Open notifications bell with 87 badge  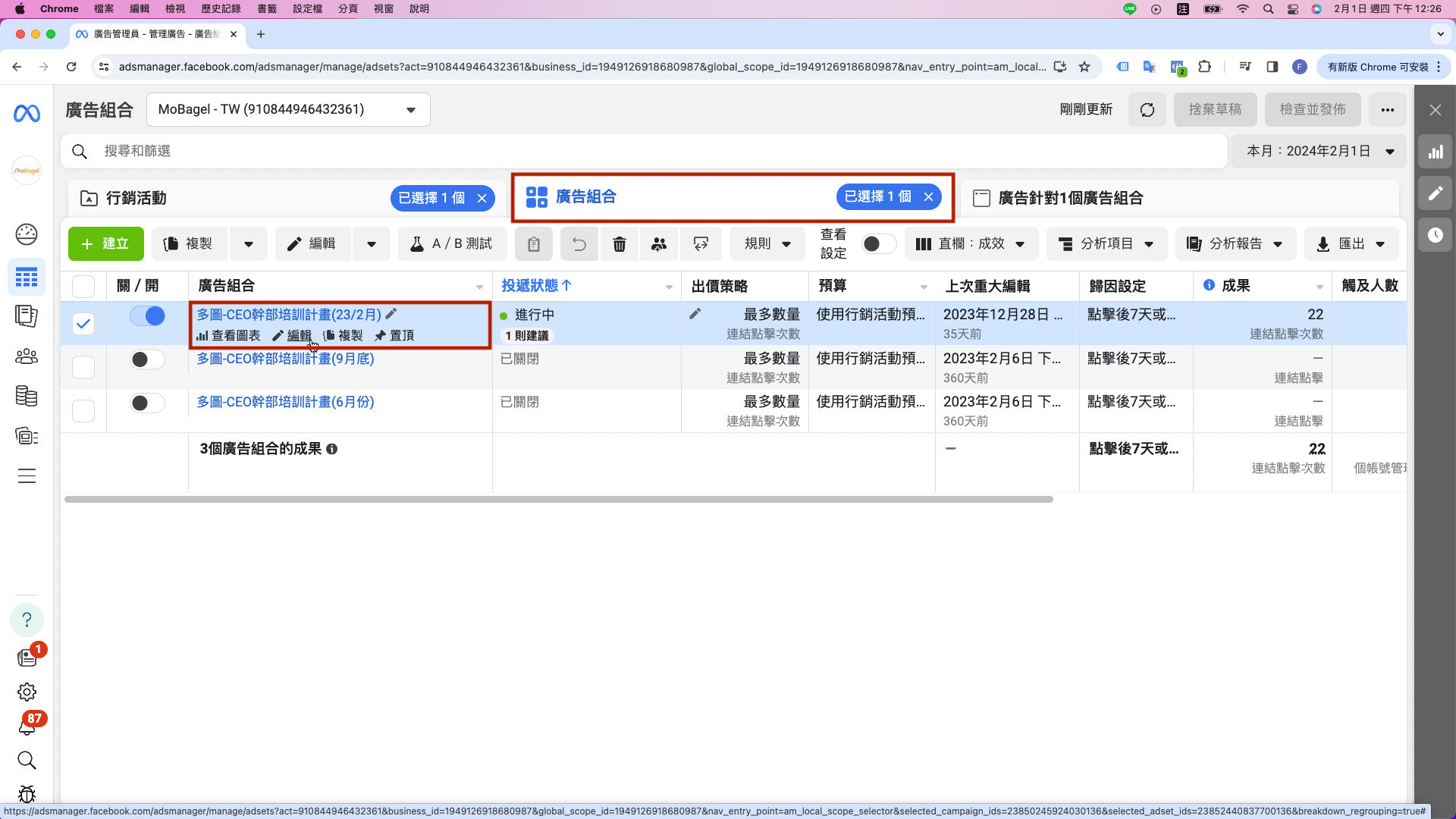tap(27, 726)
